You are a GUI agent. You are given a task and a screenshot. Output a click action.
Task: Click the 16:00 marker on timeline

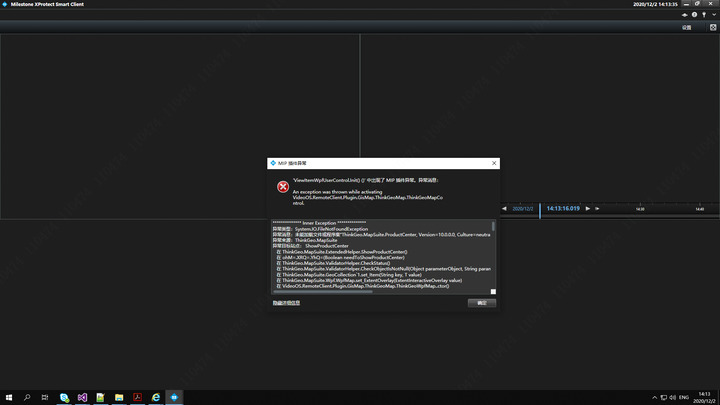coord(640,209)
